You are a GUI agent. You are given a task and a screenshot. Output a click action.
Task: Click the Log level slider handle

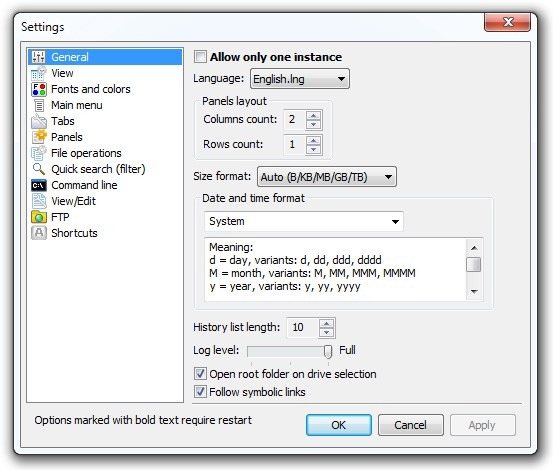pos(328,352)
